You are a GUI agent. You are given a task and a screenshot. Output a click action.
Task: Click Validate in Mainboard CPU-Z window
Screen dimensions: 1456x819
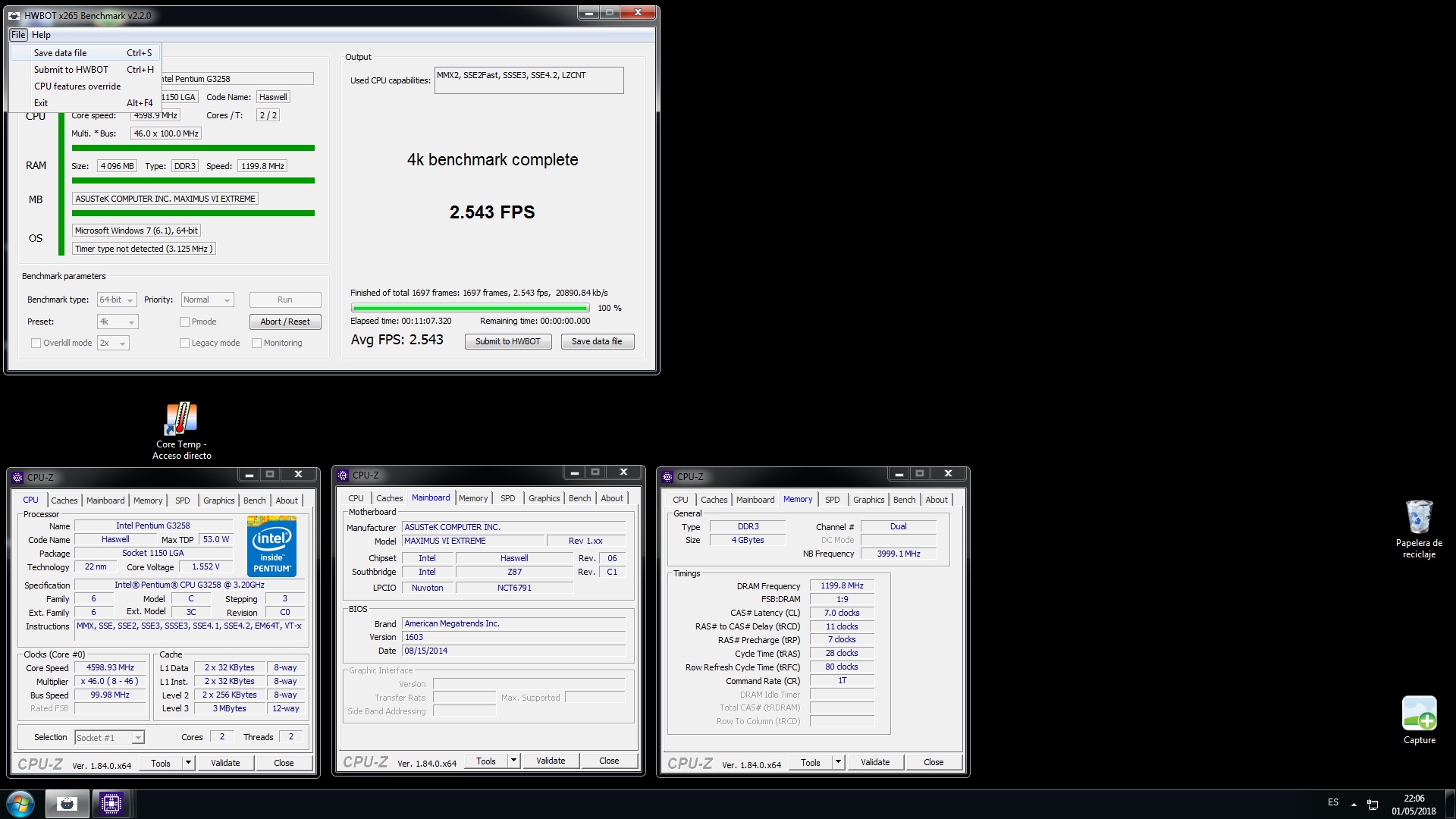pyautogui.click(x=551, y=761)
